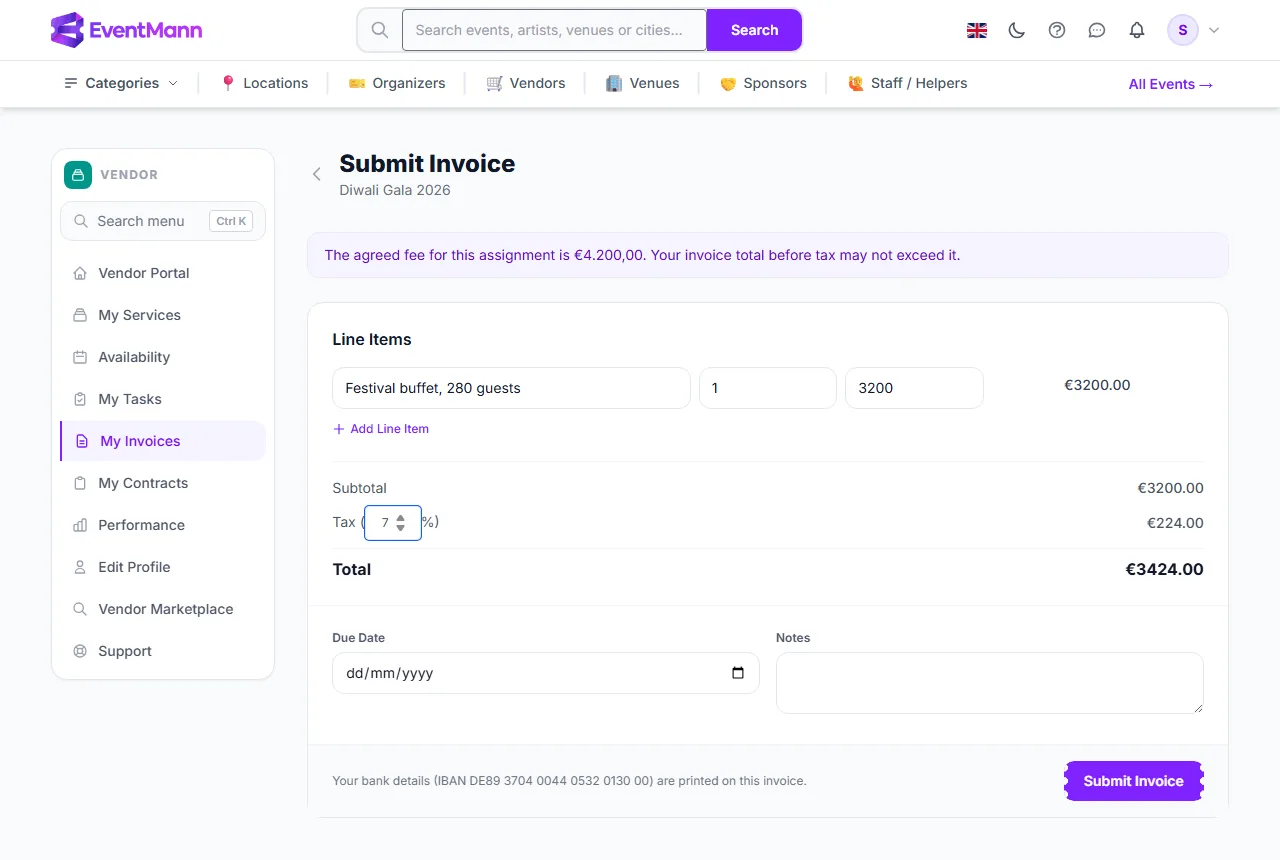
Task: Open the Due Date calendar picker icon
Action: coord(738,673)
